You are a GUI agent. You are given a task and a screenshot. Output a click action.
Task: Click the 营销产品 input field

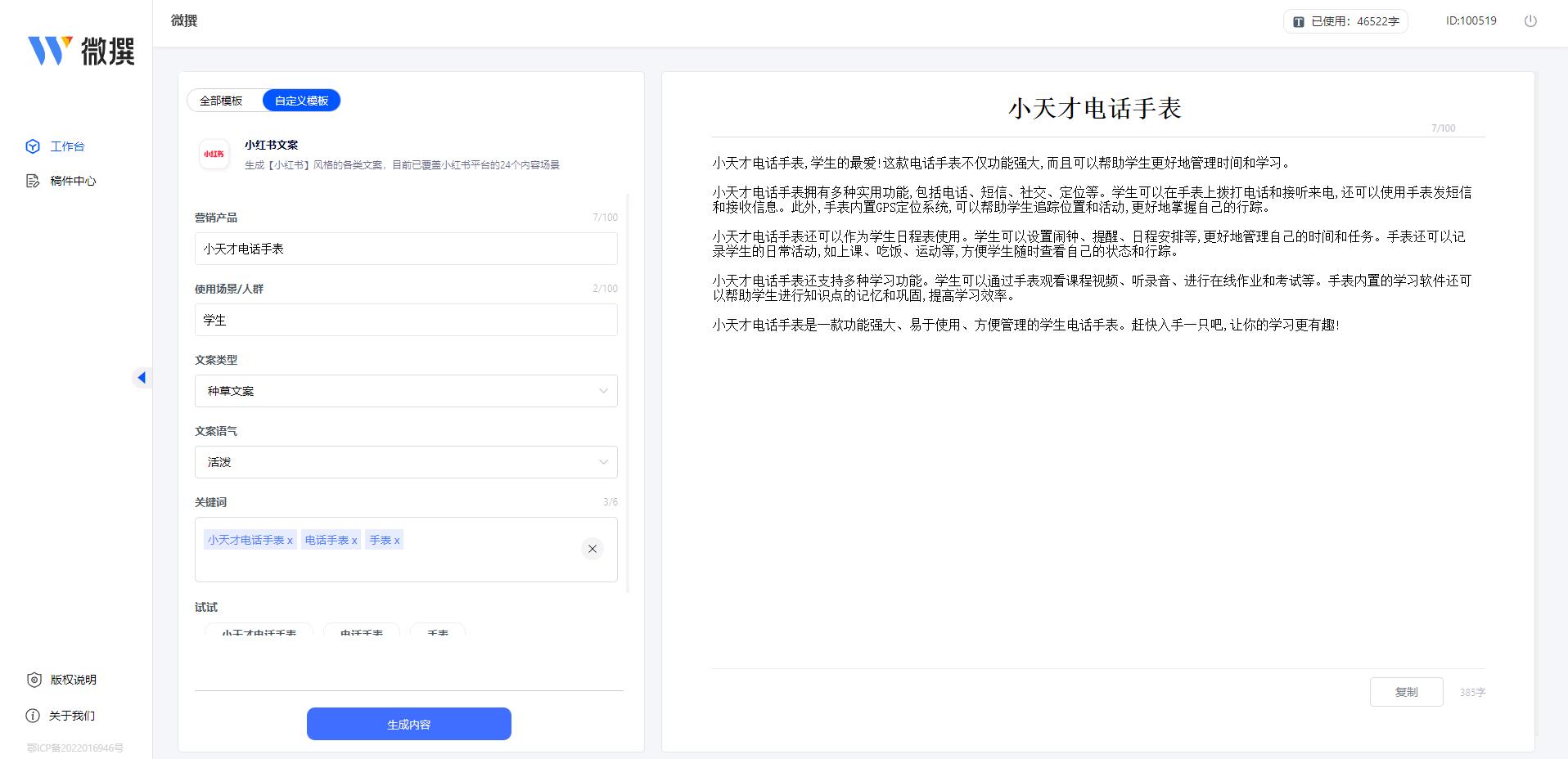tap(406, 249)
